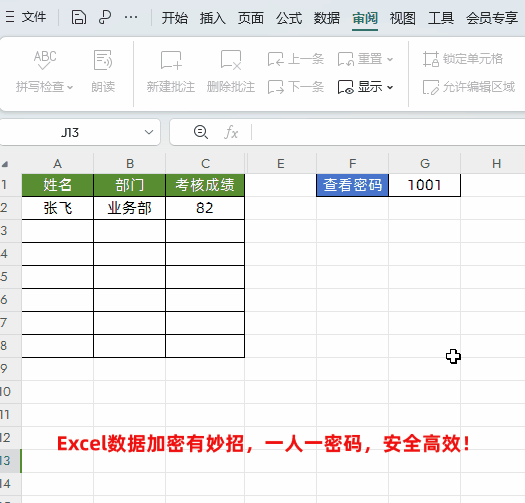Open the 文件 menu
Screen dimensions: 525x503
(x=34, y=17)
